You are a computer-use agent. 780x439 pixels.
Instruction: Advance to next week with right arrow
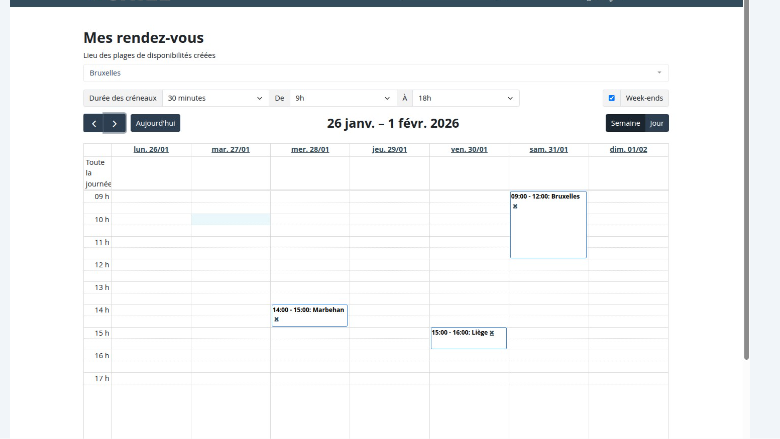(115, 123)
